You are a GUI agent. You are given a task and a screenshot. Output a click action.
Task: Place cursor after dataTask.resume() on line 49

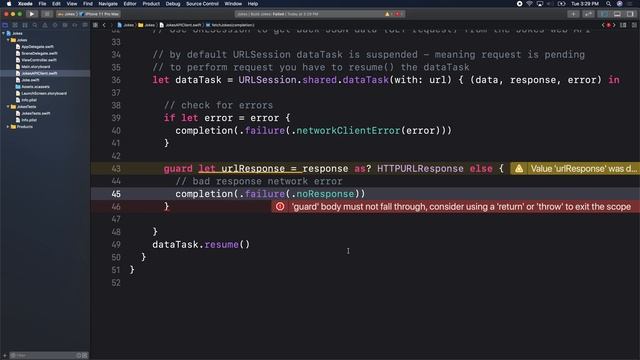250,244
